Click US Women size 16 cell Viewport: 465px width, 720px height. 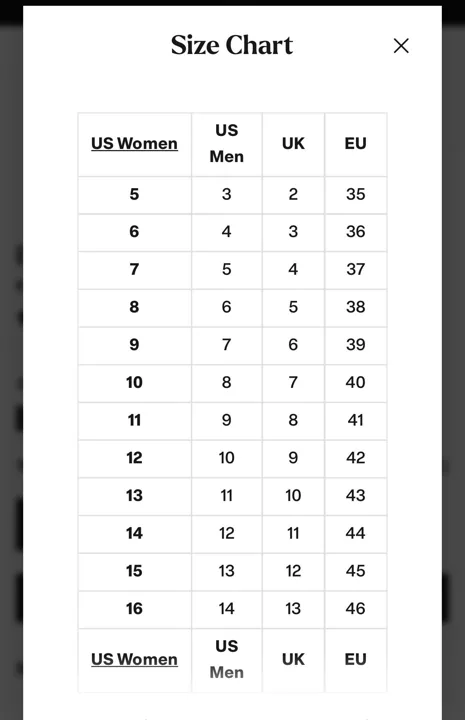coord(134,609)
